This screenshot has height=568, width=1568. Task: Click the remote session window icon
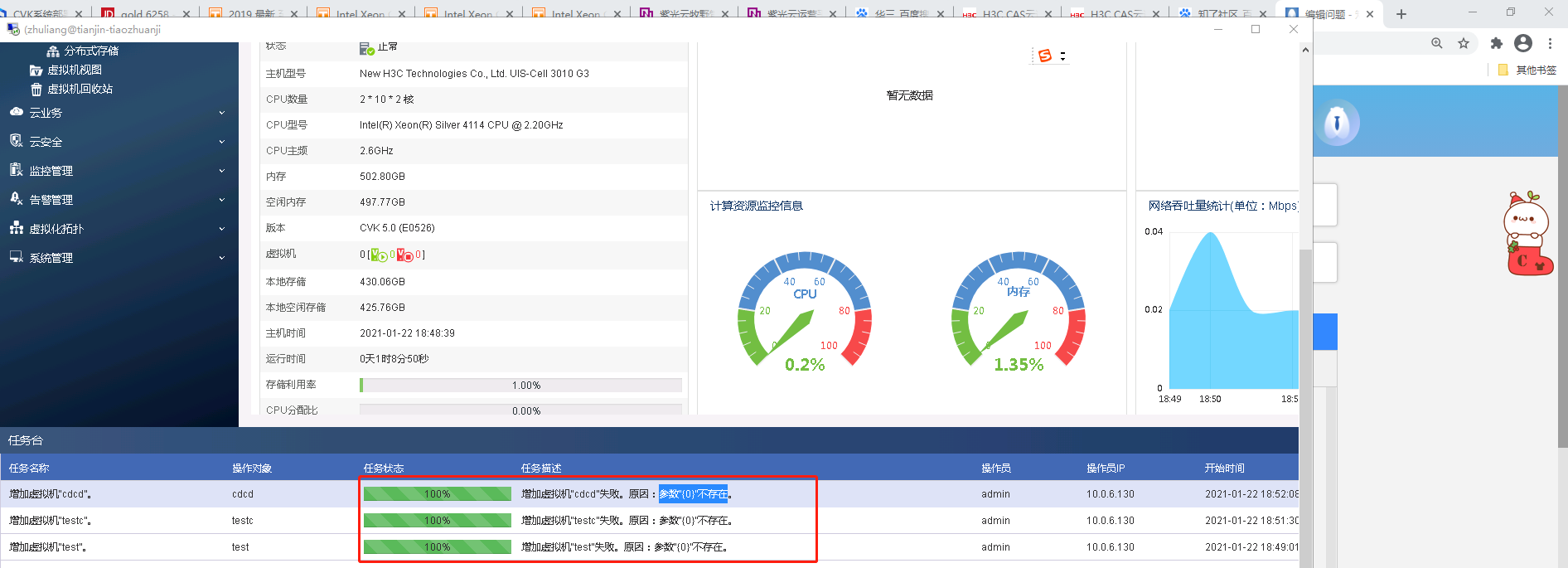(13, 29)
